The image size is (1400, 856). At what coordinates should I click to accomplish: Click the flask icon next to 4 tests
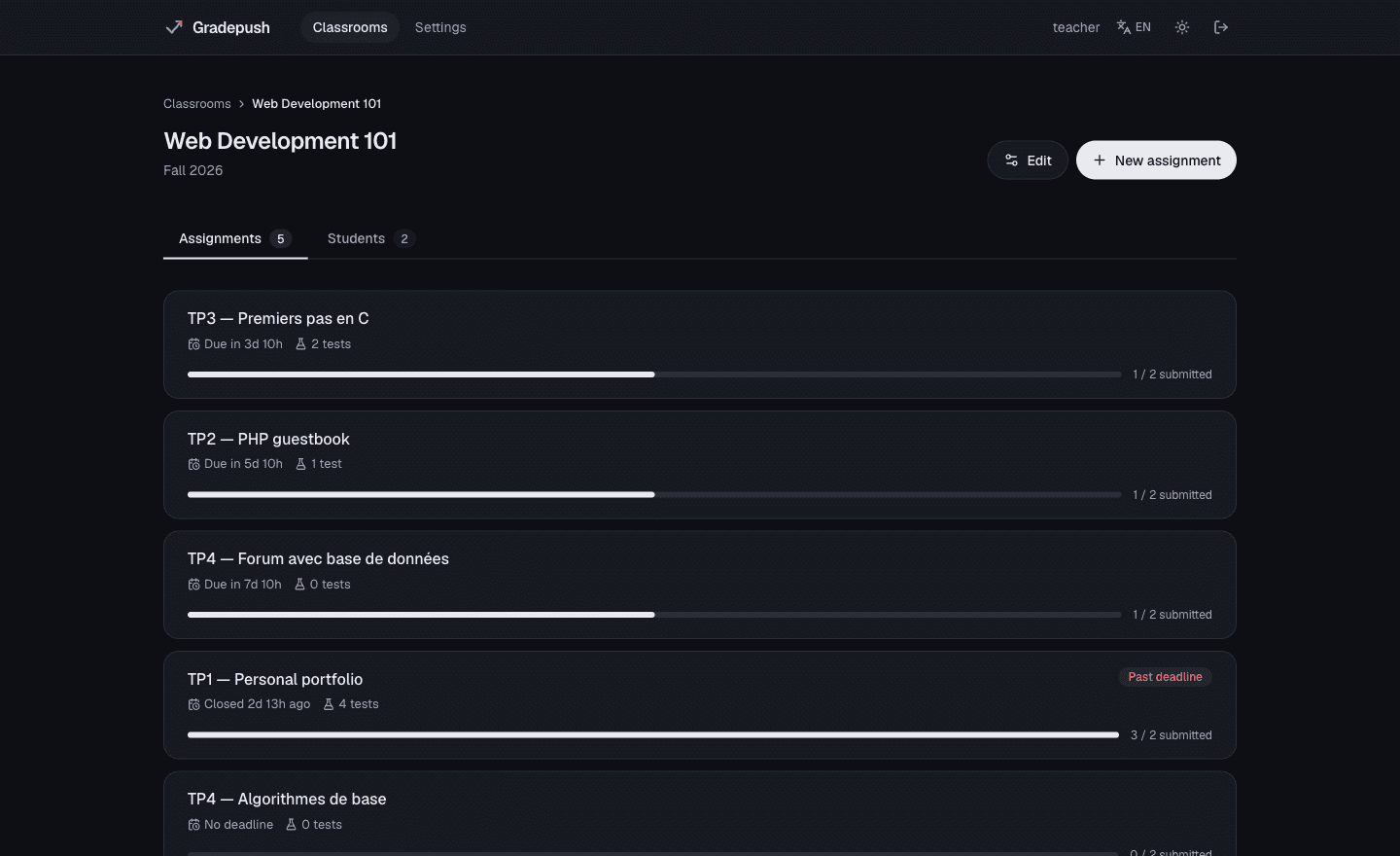coord(329,704)
